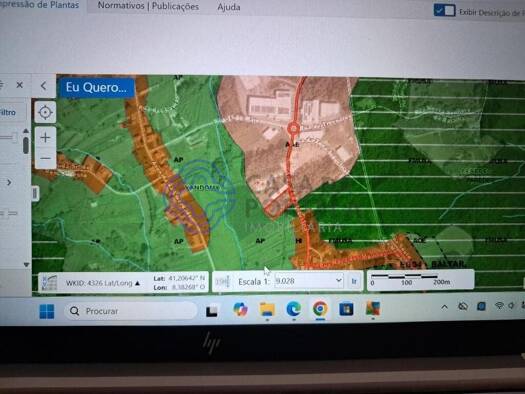Open File Explorer from the taskbar

[x=267, y=309]
